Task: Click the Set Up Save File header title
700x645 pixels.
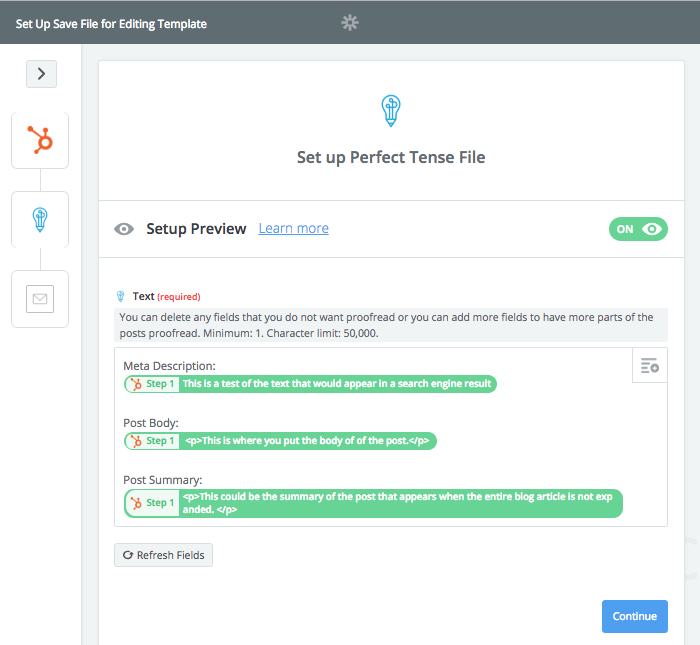Action: [x=111, y=24]
